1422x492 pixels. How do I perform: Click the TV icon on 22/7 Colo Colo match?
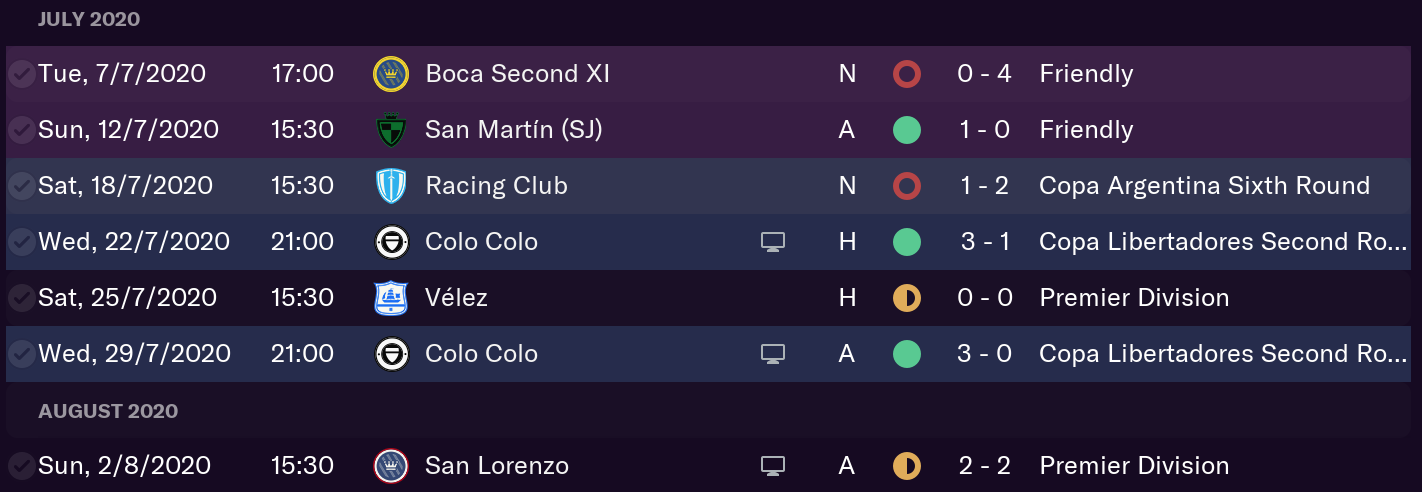point(773,242)
